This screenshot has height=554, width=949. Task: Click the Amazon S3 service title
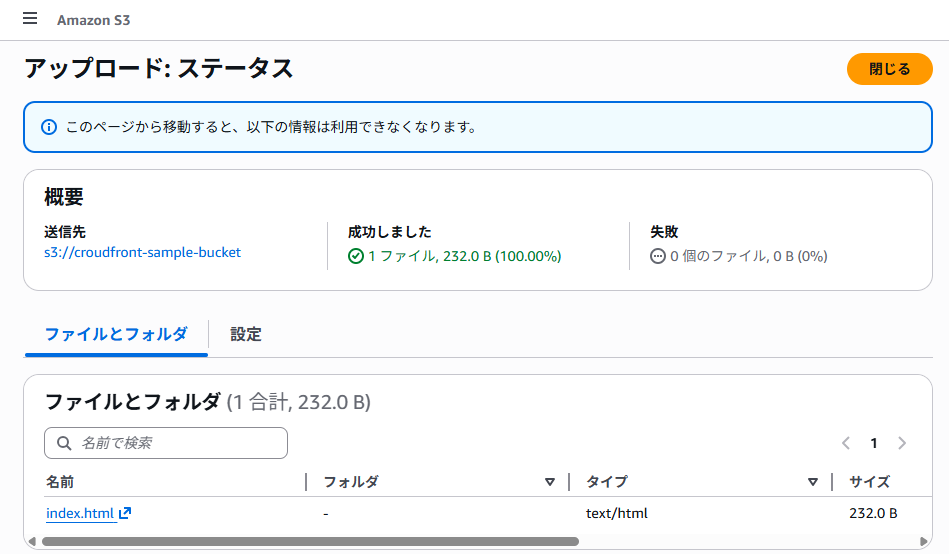(x=93, y=20)
